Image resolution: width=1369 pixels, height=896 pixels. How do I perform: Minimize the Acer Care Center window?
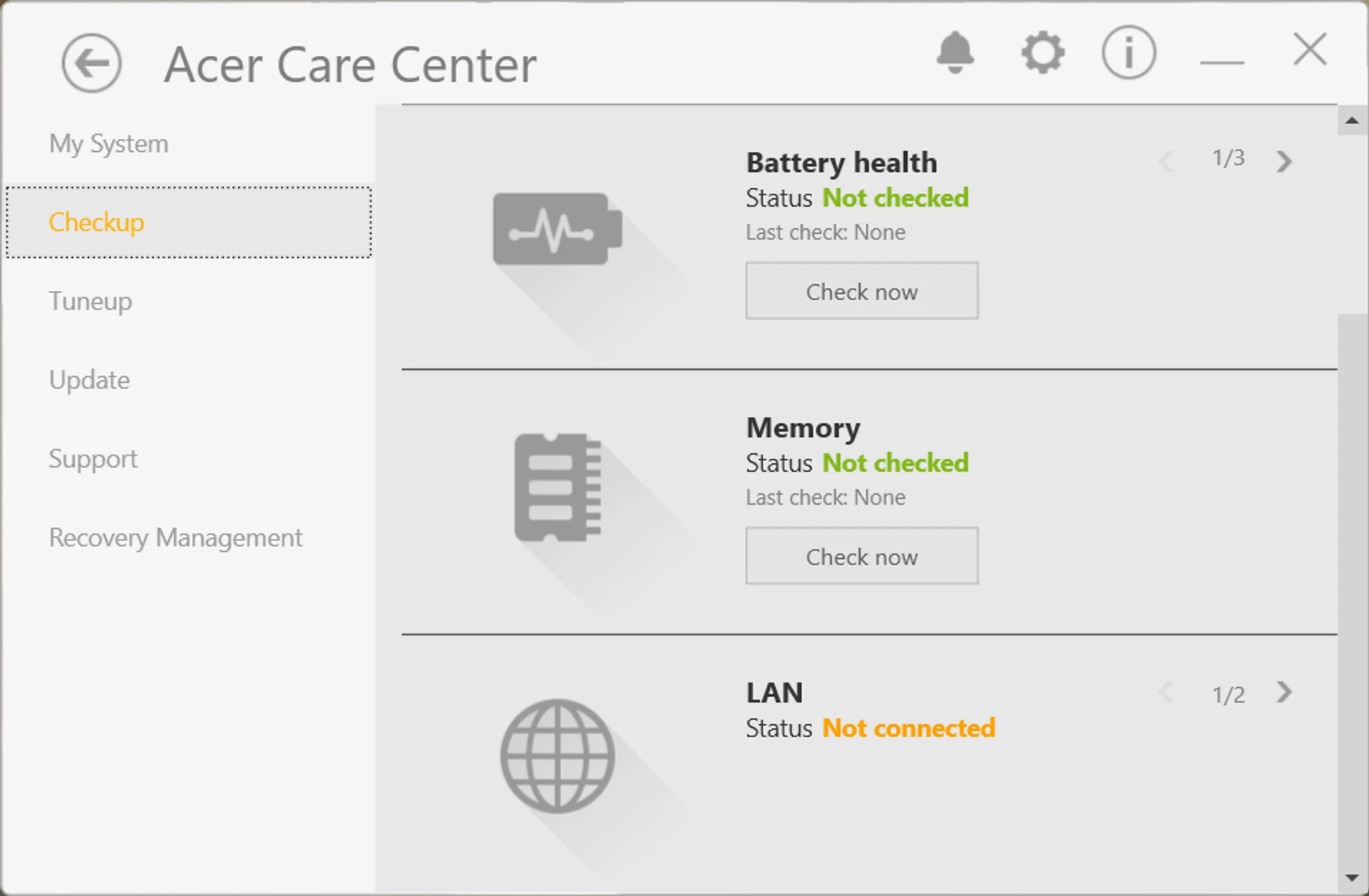point(1221,61)
